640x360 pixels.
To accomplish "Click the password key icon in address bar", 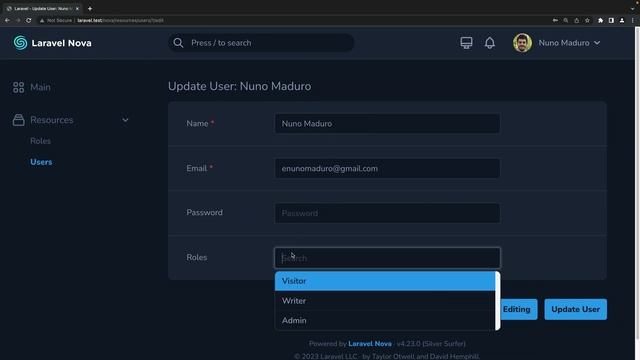I will [555, 20].
